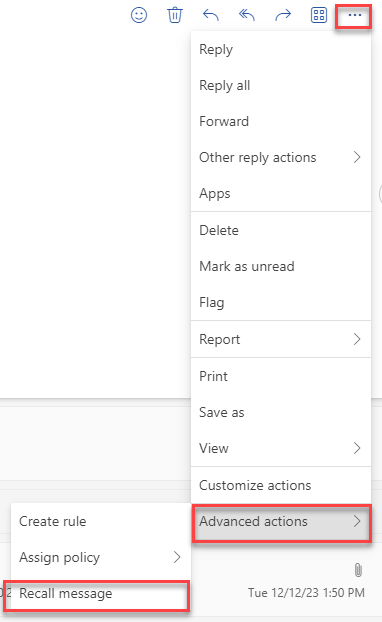The width and height of the screenshot is (382, 622).
Task: Open the apps grid icon
Action: [x=319, y=15]
